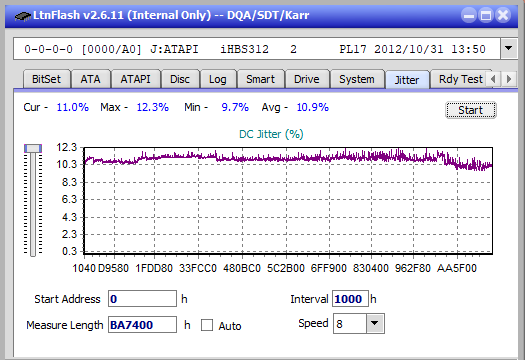
Task: Go to the Smart tab
Action: click(x=260, y=79)
